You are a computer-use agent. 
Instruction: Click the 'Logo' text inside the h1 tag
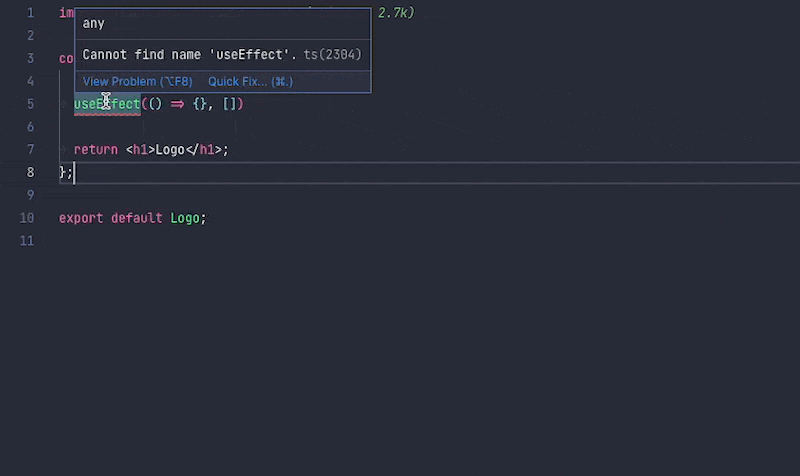[x=170, y=149]
